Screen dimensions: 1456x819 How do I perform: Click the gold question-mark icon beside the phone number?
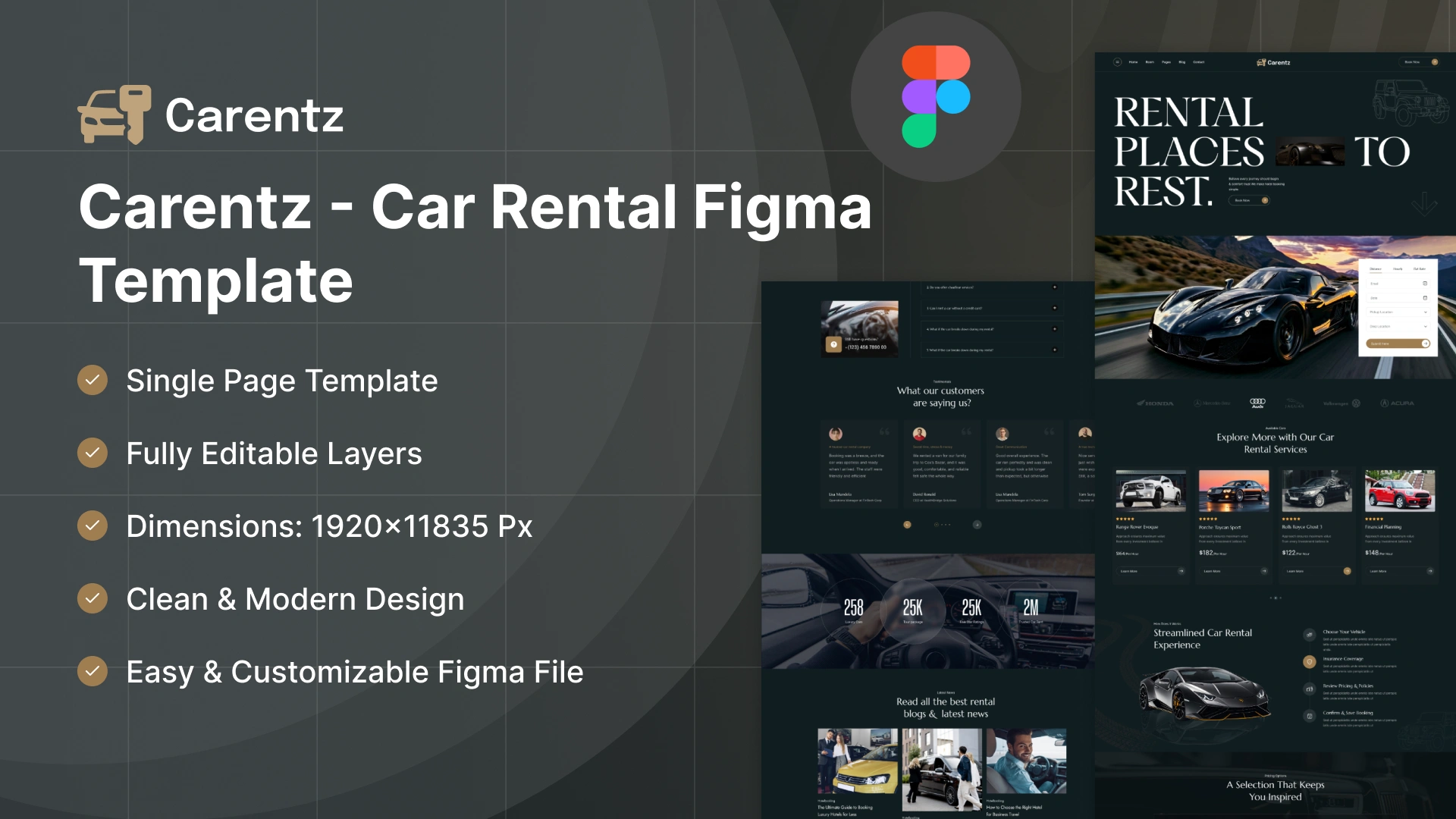coord(834,345)
